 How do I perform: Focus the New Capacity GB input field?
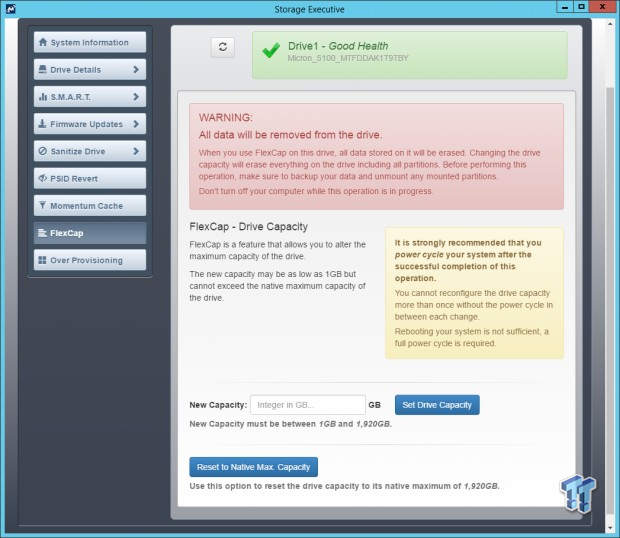click(x=308, y=405)
